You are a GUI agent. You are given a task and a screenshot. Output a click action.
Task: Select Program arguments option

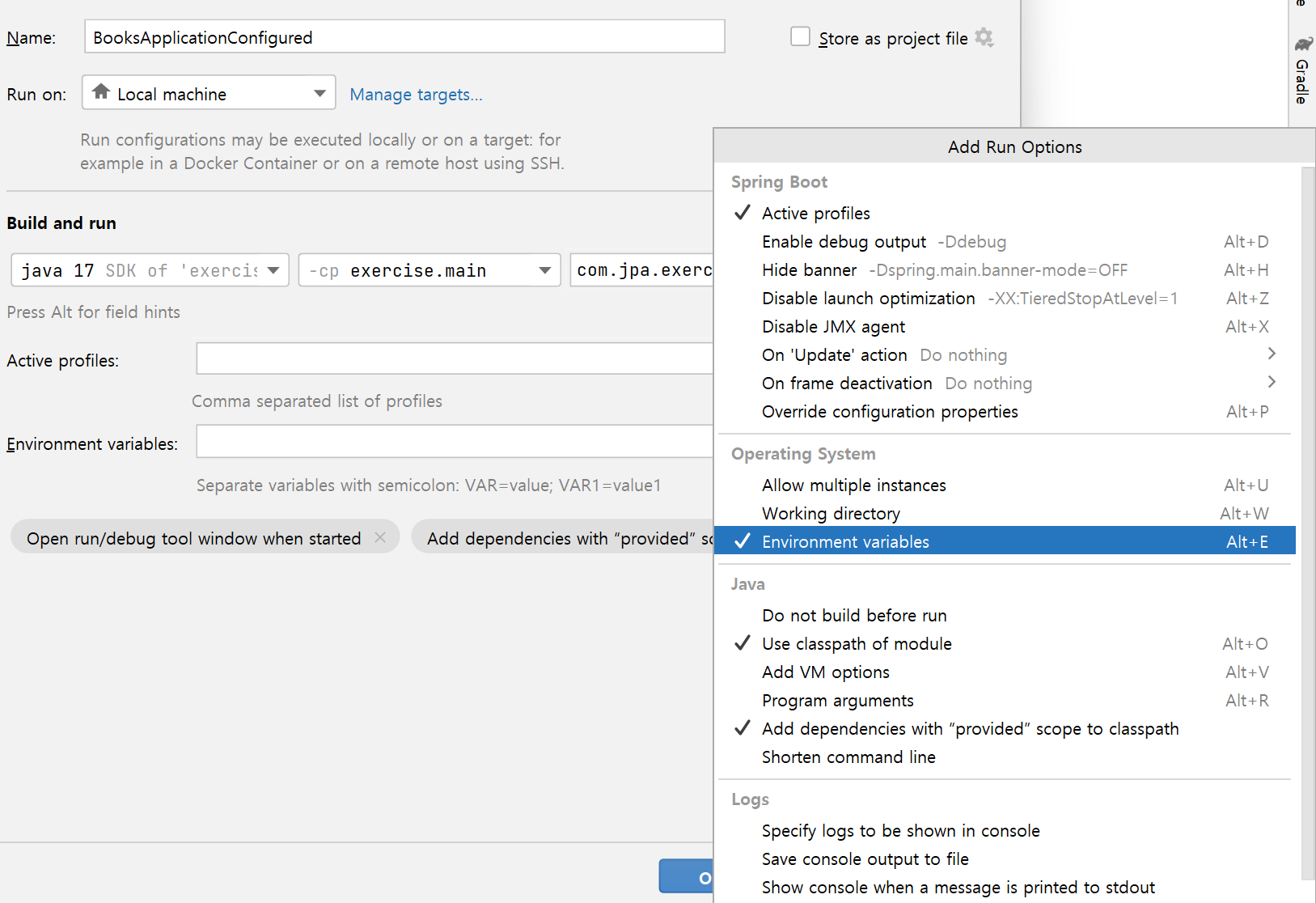(x=1005, y=701)
